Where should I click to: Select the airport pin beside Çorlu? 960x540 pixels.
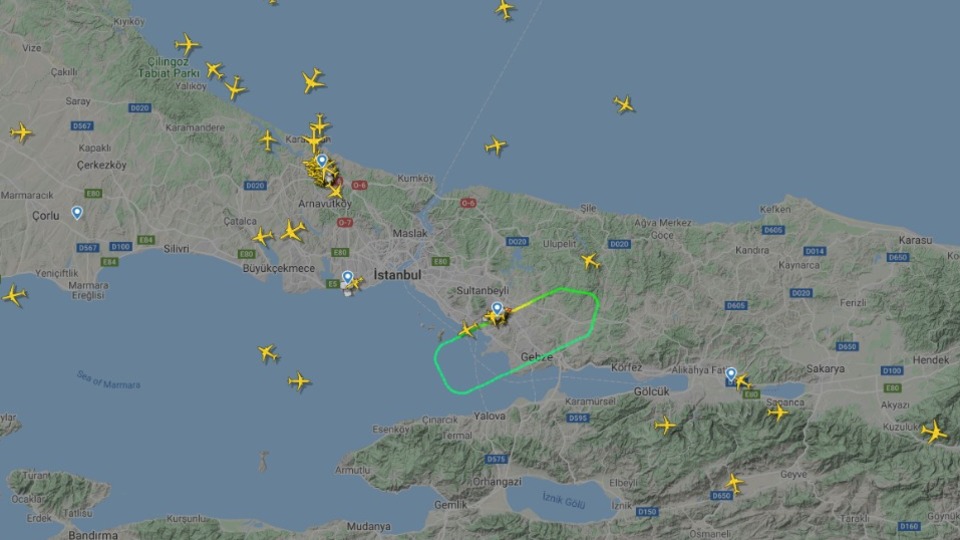[x=77, y=212]
